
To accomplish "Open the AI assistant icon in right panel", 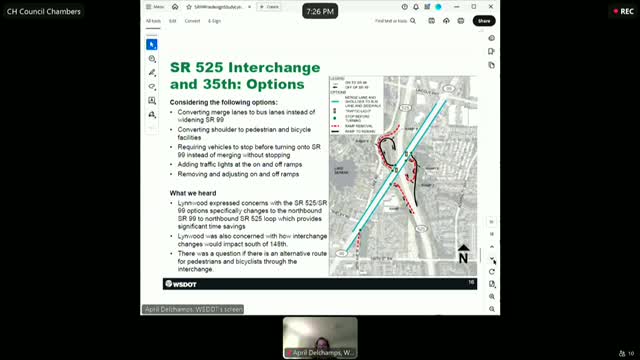I will pos(491,38).
